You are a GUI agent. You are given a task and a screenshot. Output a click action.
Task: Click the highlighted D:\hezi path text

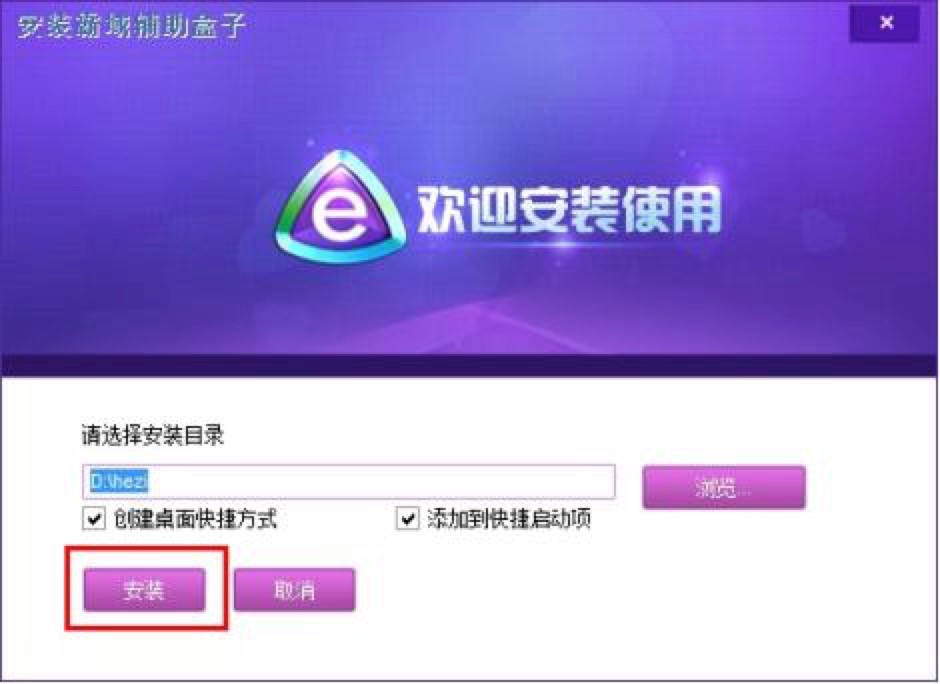[119, 481]
